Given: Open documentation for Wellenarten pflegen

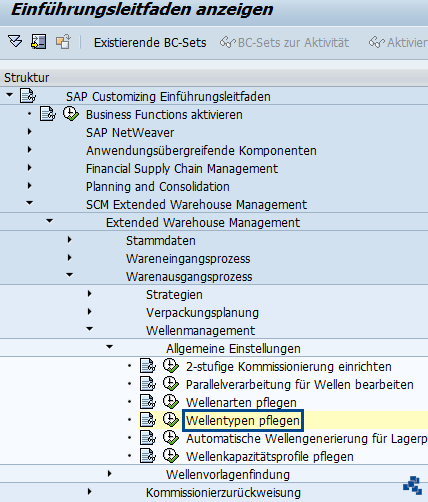Looking at the screenshot, I should (x=148, y=402).
